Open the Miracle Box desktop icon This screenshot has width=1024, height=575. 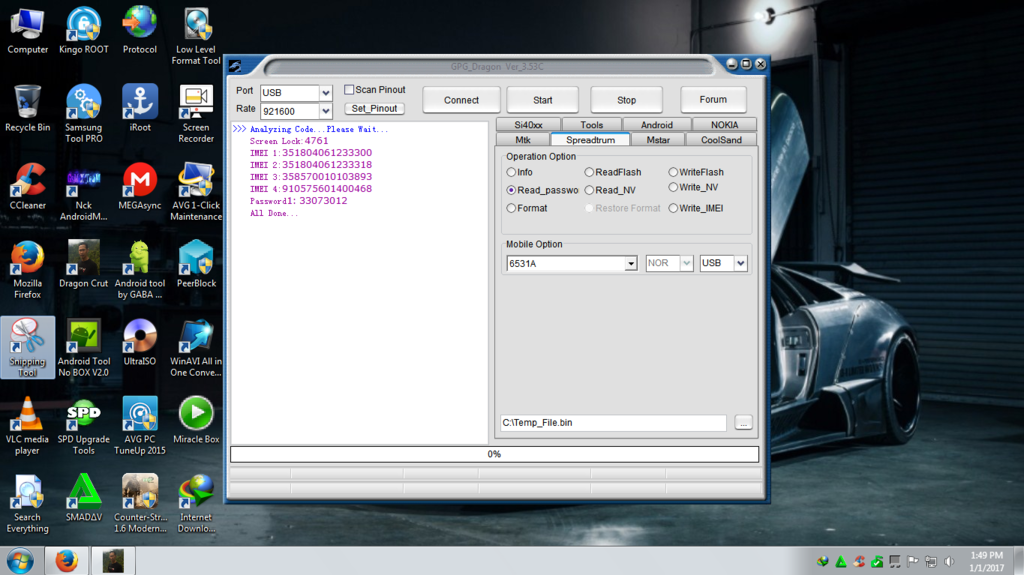click(196, 415)
